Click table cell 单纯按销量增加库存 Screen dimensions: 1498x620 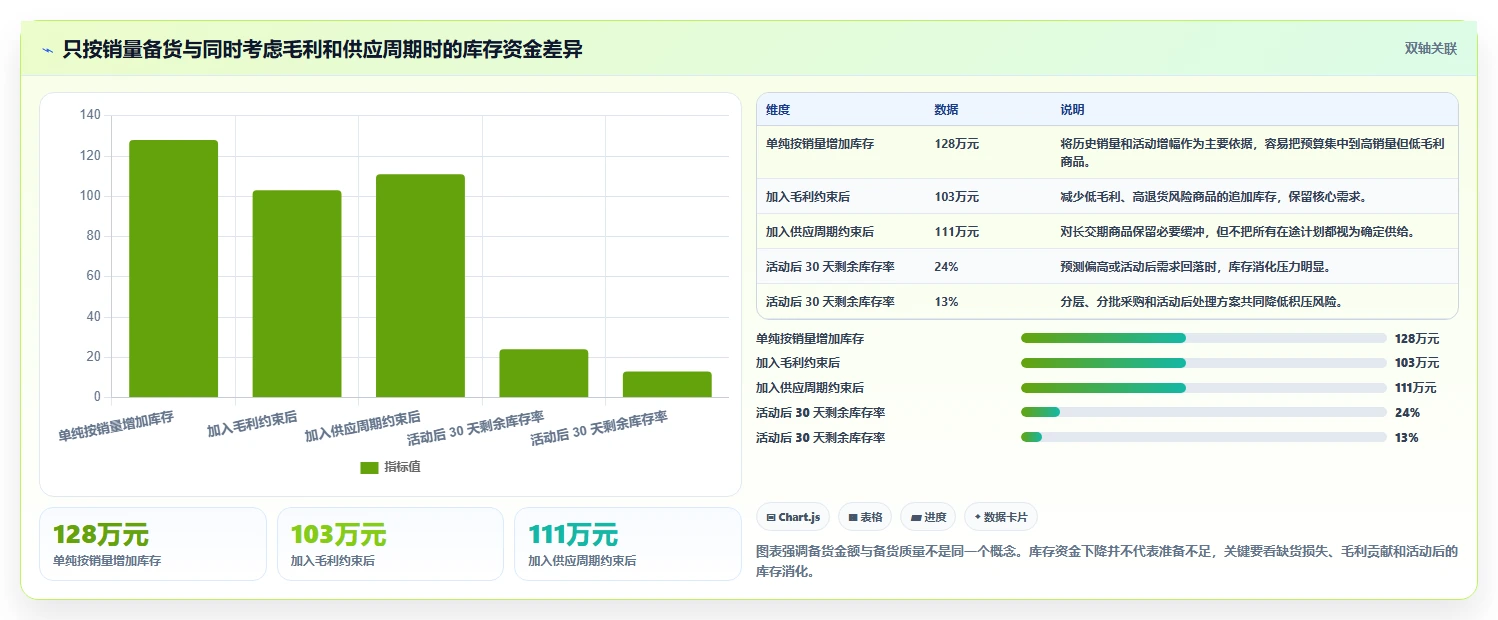tap(820, 144)
